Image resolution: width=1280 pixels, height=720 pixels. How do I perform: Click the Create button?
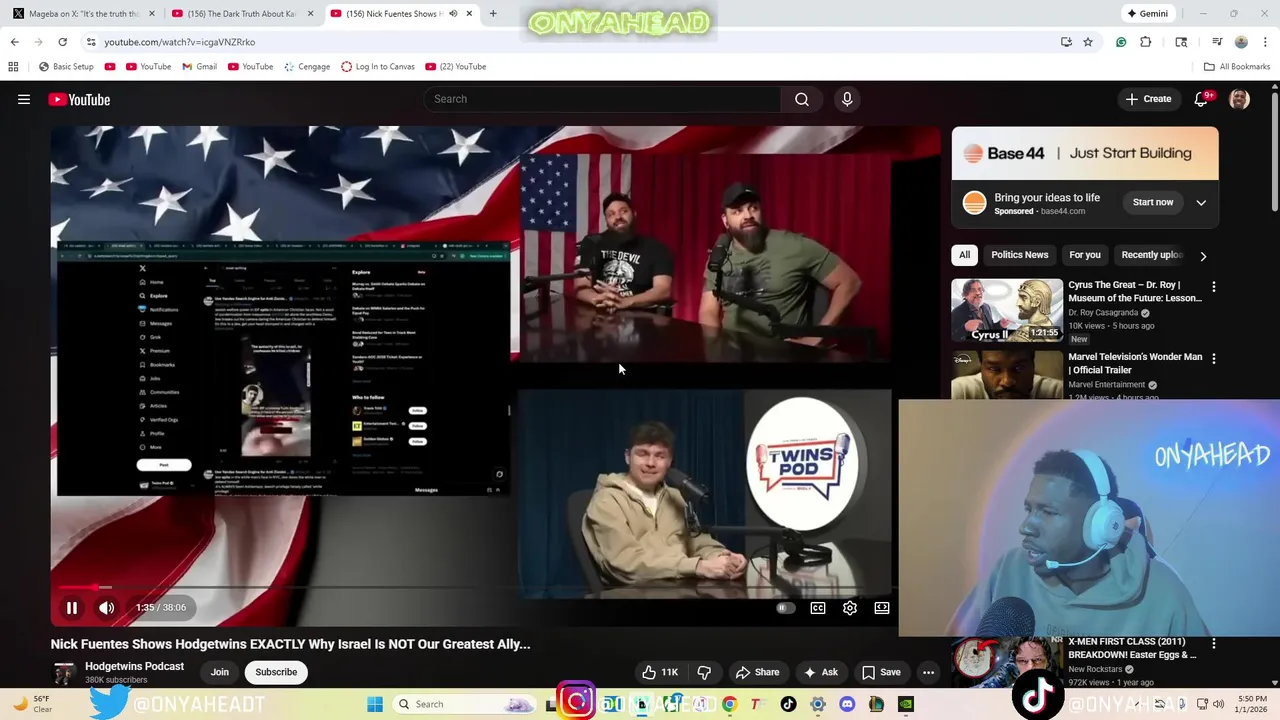(1148, 99)
